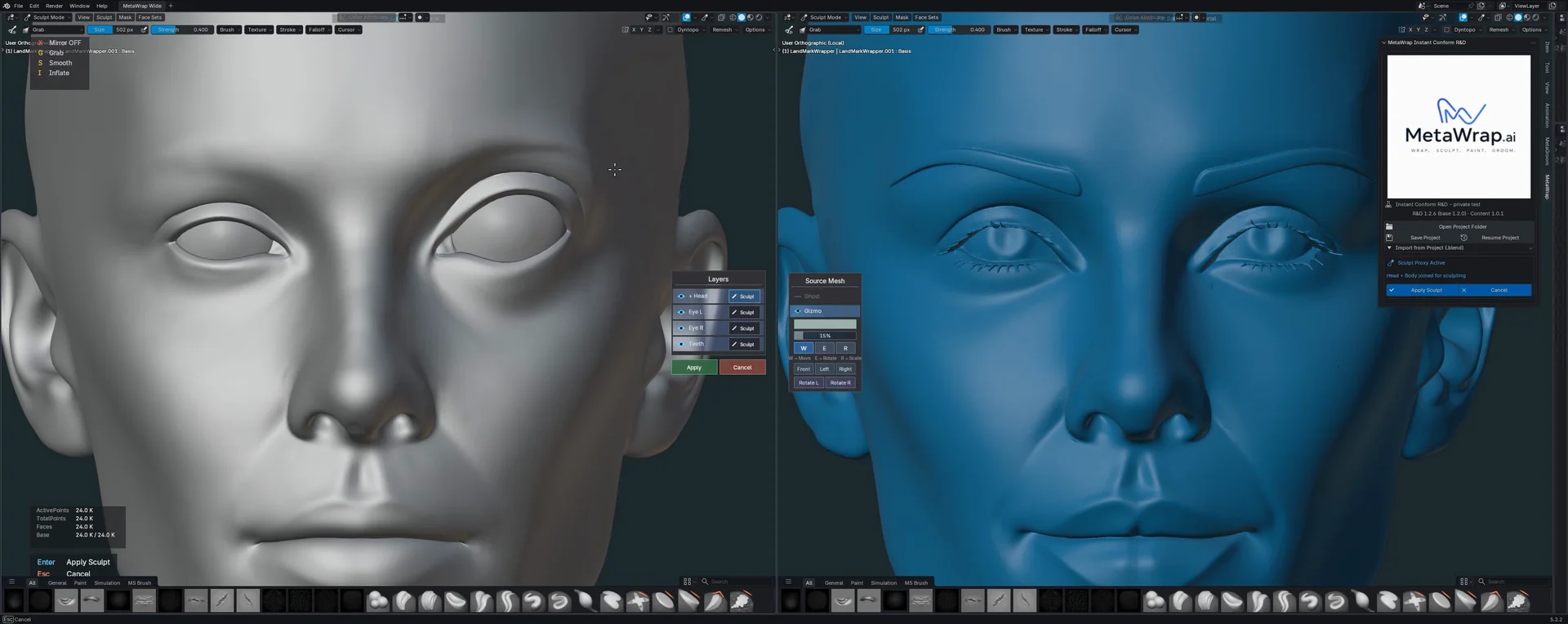Viewport: 1568px width, 624px height.
Task: Open the File menu
Action: (x=19, y=6)
